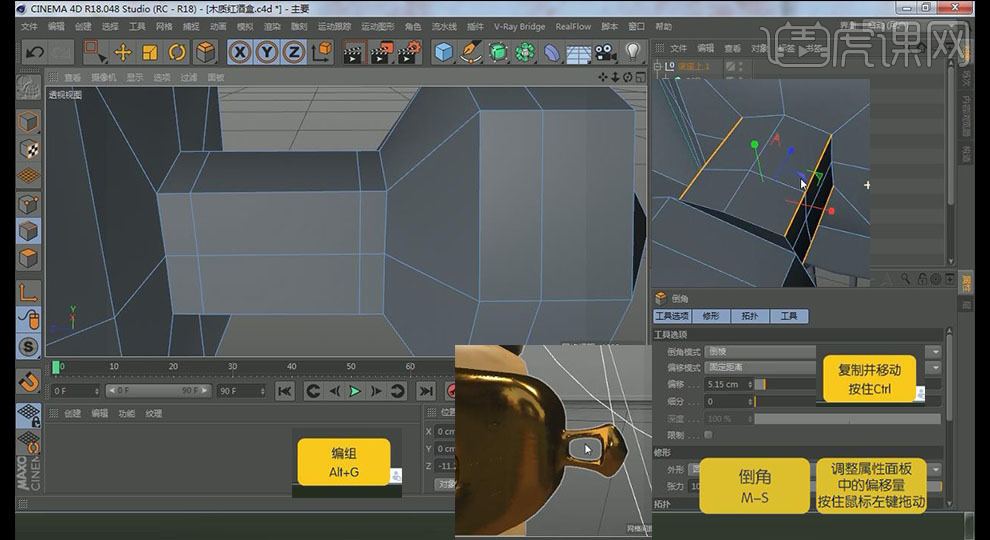This screenshot has width=990, height=540.
Task: Click the Redo arrow icon
Action: (61, 52)
